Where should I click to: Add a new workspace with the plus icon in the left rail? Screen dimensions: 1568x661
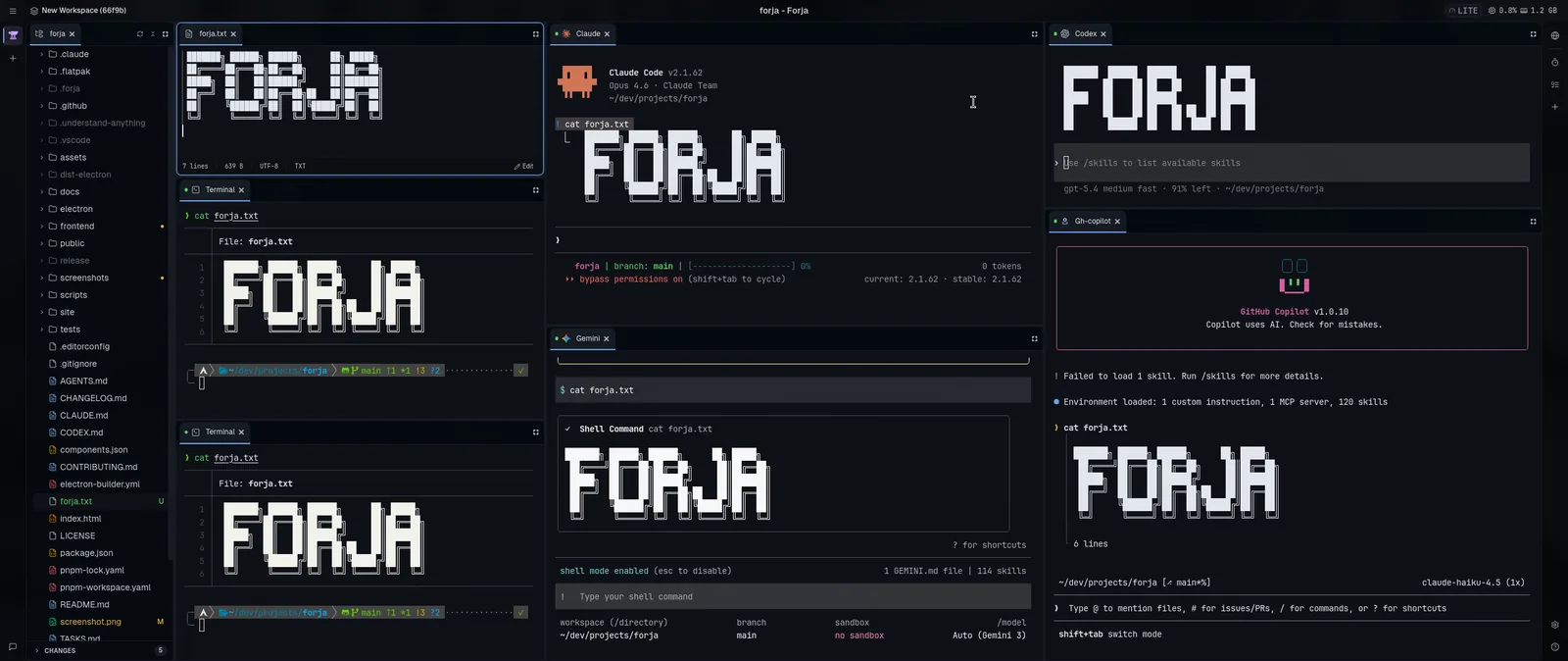point(13,58)
